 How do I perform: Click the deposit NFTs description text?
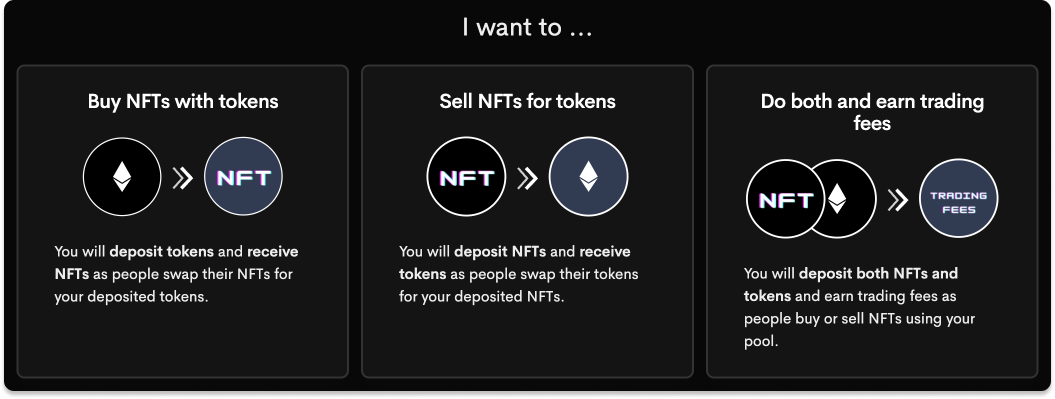(518, 274)
